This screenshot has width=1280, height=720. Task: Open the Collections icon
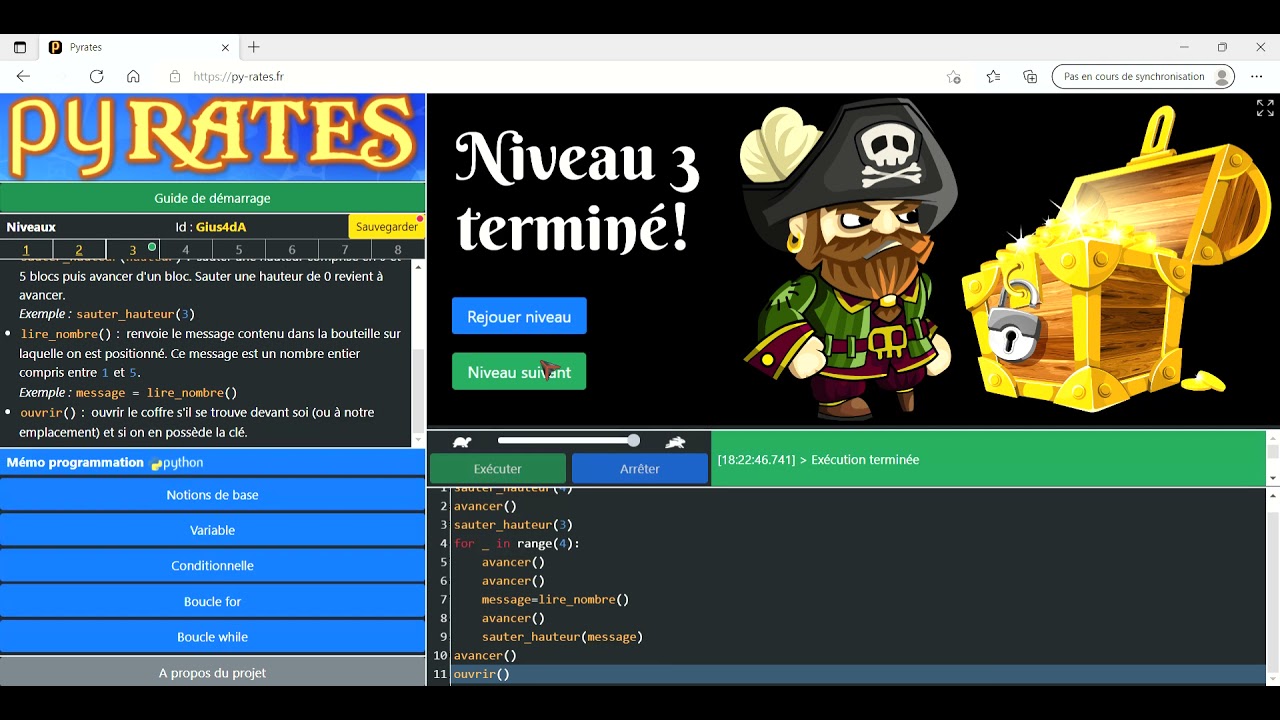click(x=1030, y=76)
